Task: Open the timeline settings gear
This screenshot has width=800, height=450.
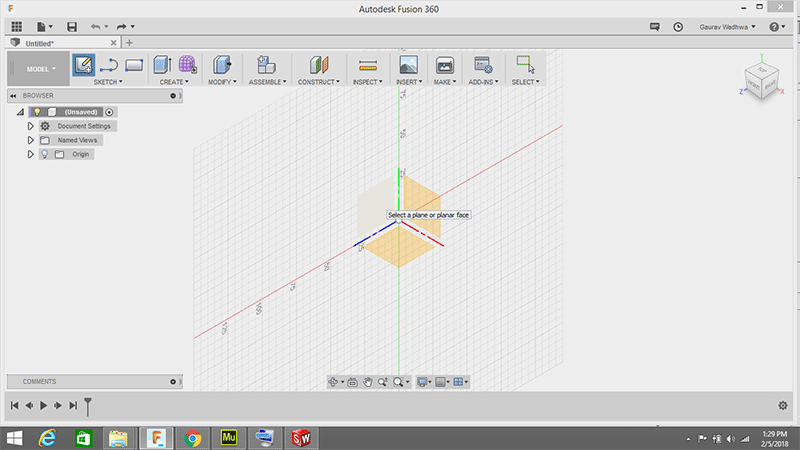Action: pos(783,406)
